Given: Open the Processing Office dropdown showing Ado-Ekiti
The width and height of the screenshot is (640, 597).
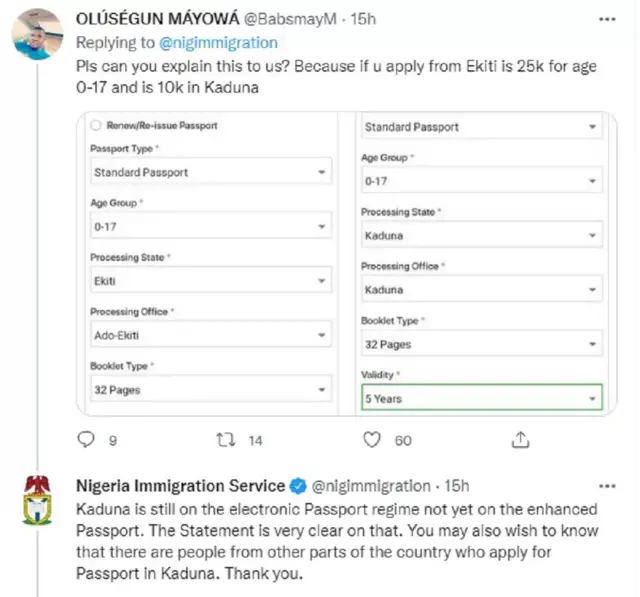Looking at the screenshot, I should 210,335.
